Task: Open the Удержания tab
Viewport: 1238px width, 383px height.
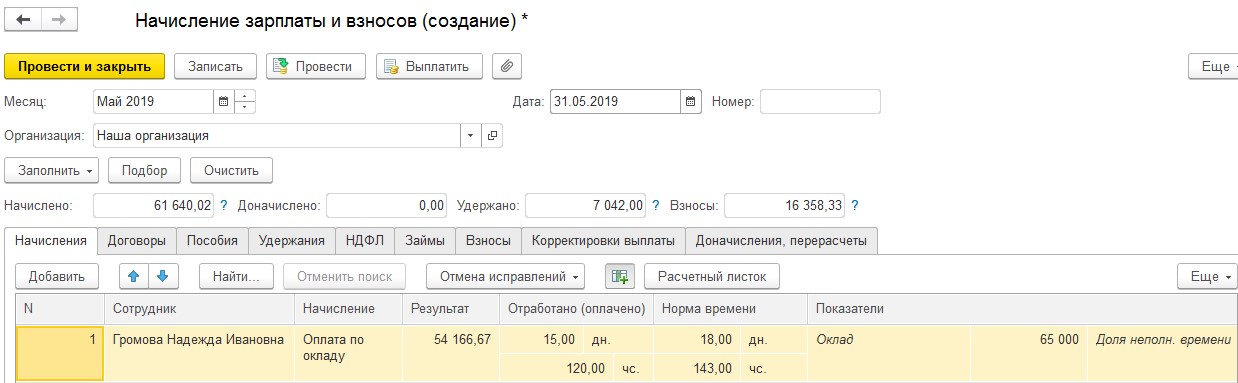Action: 292,240
